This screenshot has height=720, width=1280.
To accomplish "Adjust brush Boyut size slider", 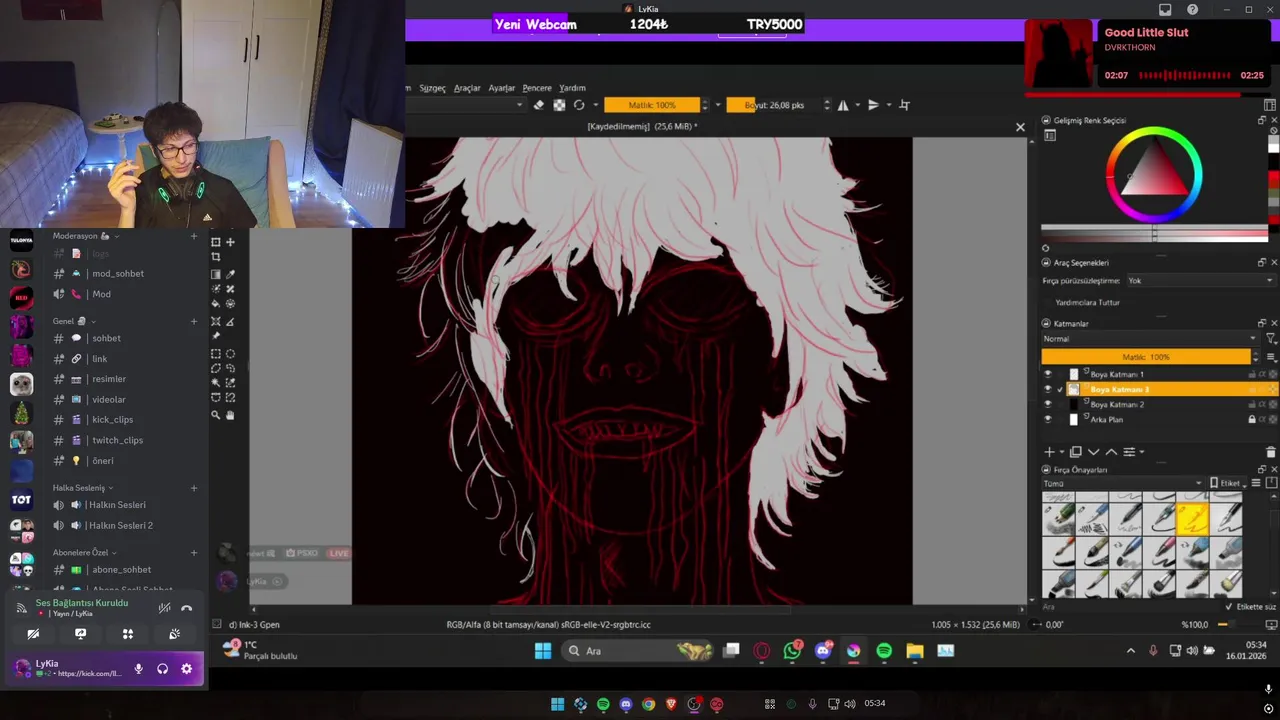I will click(x=774, y=105).
